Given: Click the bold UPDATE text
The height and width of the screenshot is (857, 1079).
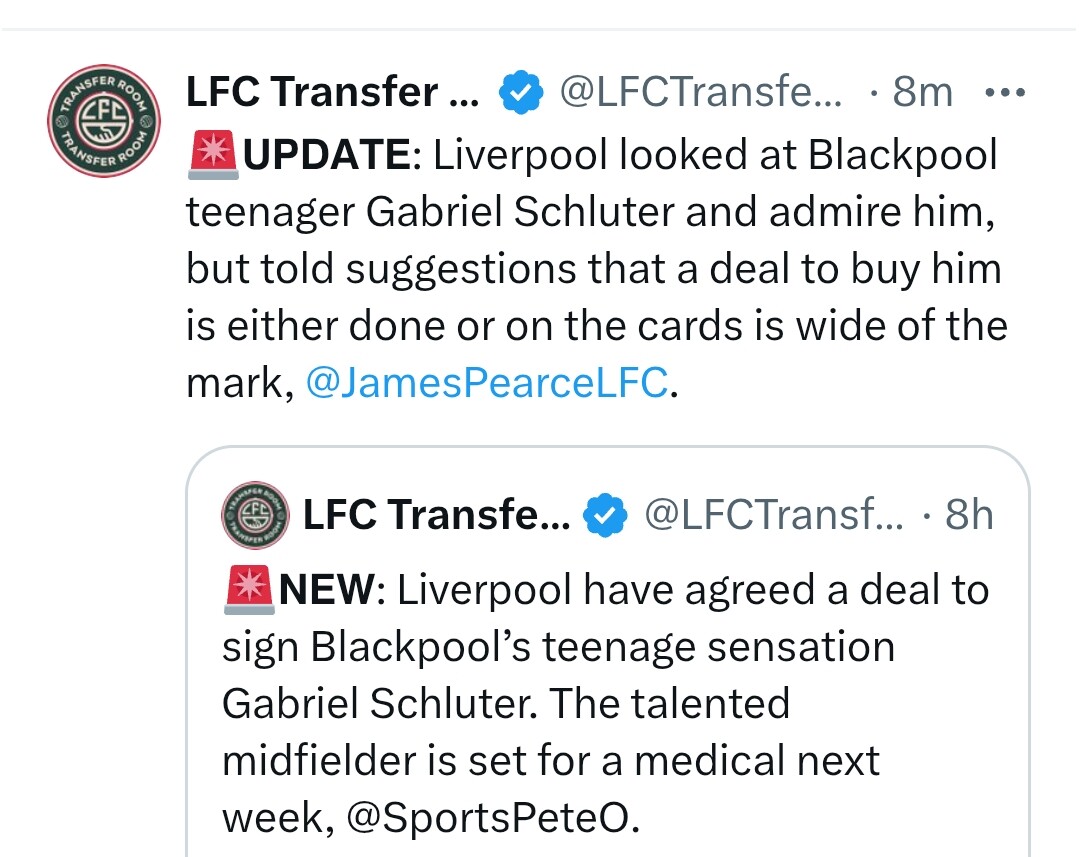Looking at the screenshot, I should (327, 154).
